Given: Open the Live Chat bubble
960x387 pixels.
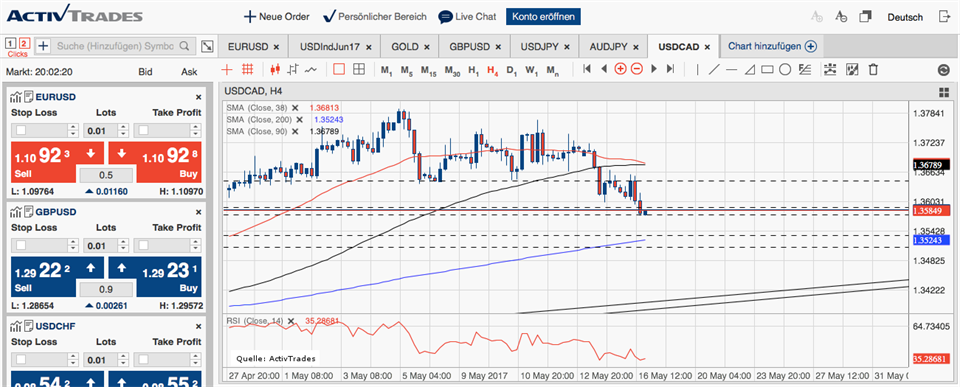Looking at the screenshot, I should click(x=467, y=17).
